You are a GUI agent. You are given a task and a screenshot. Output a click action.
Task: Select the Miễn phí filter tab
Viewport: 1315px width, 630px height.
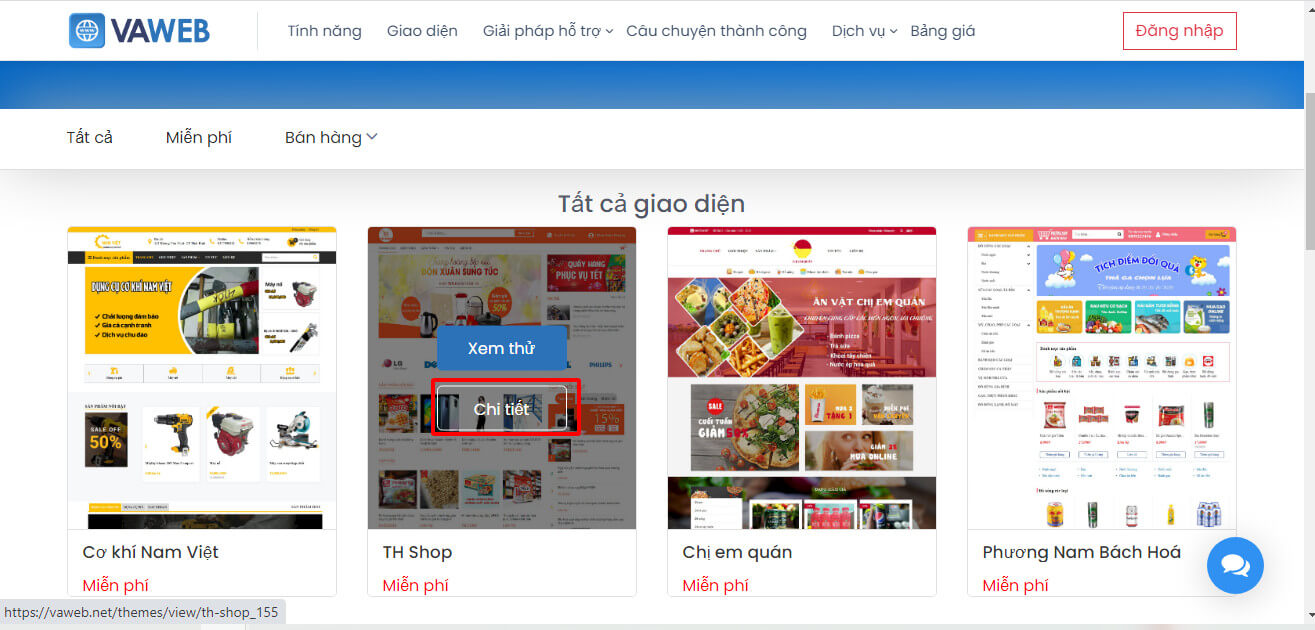pyautogui.click(x=199, y=138)
